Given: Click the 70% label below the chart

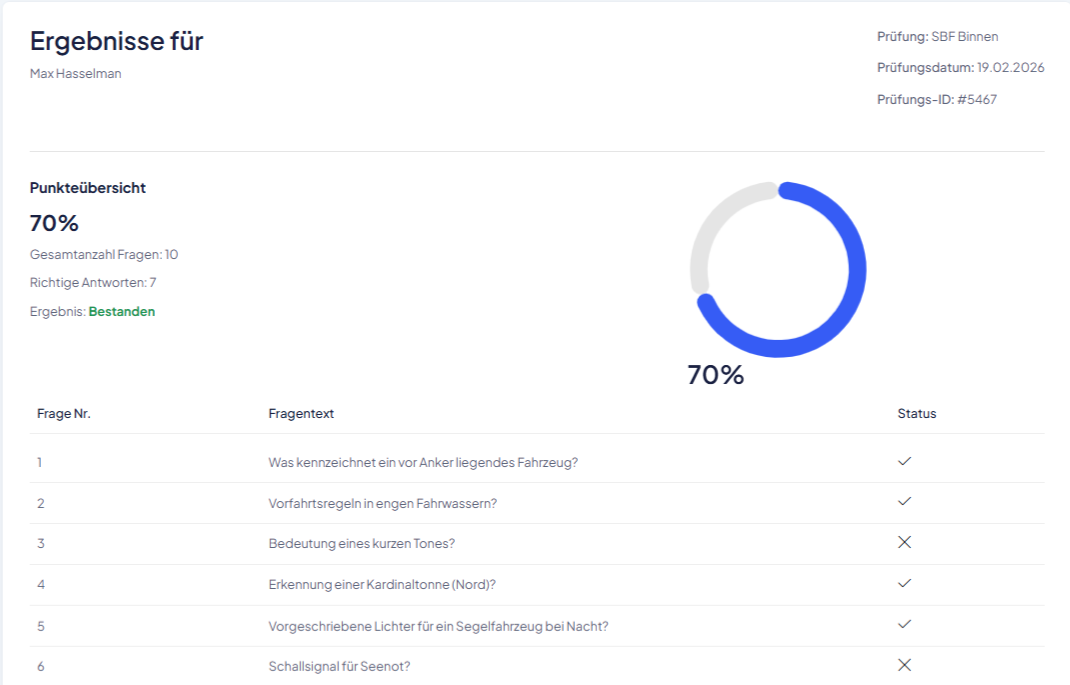Looking at the screenshot, I should (x=716, y=375).
